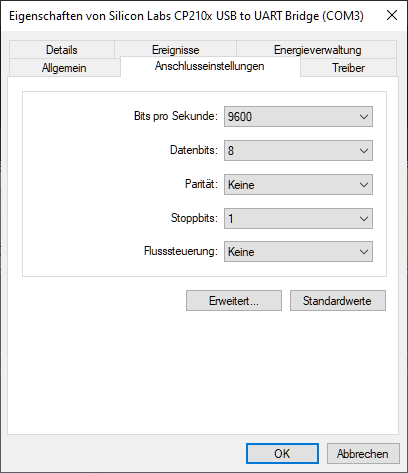The width and height of the screenshot is (408, 473).
Task: Click the dialog title bar text
Action: (186, 16)
